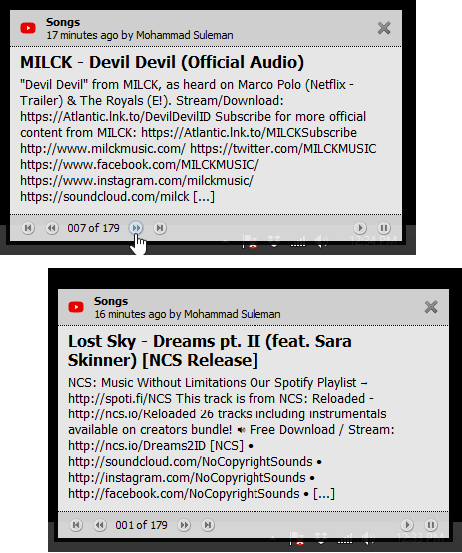The height and width of the screenshot is (553, 462).
Task: Pause the MILCK notification rotation
Action: [x=384, y=228]
